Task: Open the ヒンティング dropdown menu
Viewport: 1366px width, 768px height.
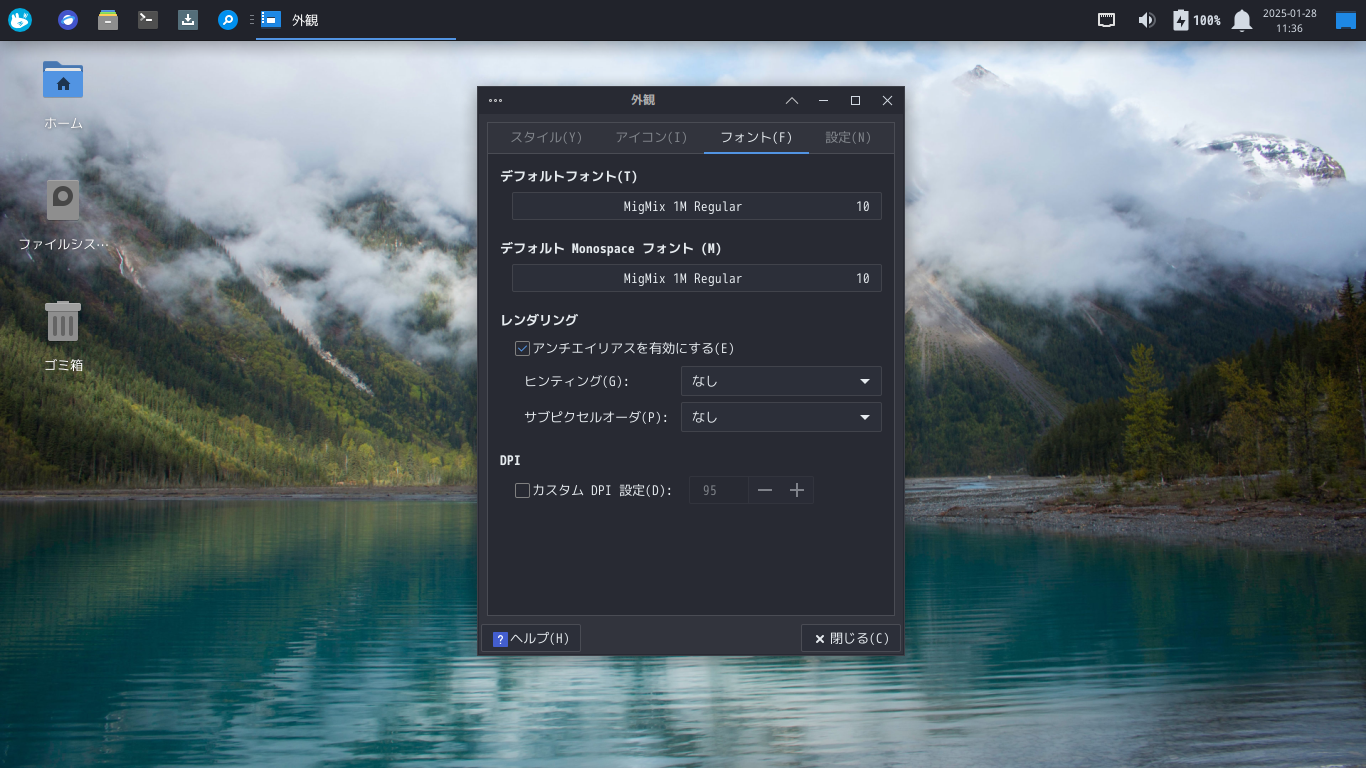Action: pos(781,381)
